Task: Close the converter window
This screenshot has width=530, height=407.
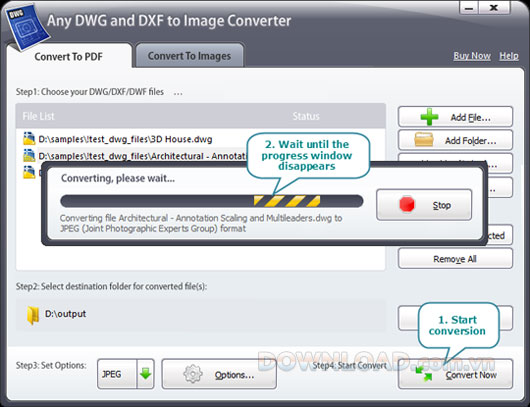Action: click(x=494, y=8)
